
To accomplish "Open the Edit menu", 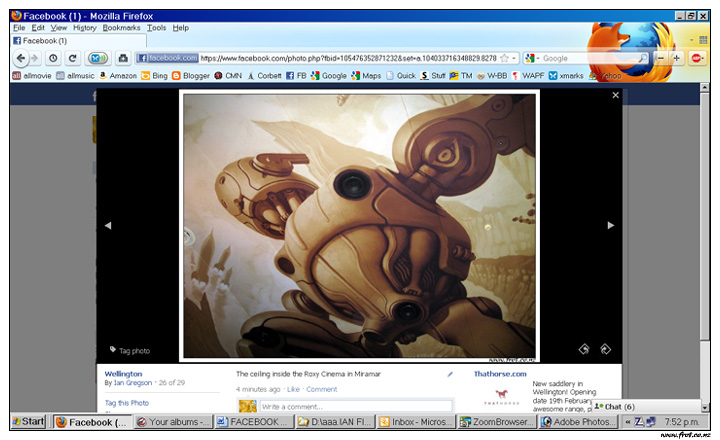I will [x=38, y=28].
